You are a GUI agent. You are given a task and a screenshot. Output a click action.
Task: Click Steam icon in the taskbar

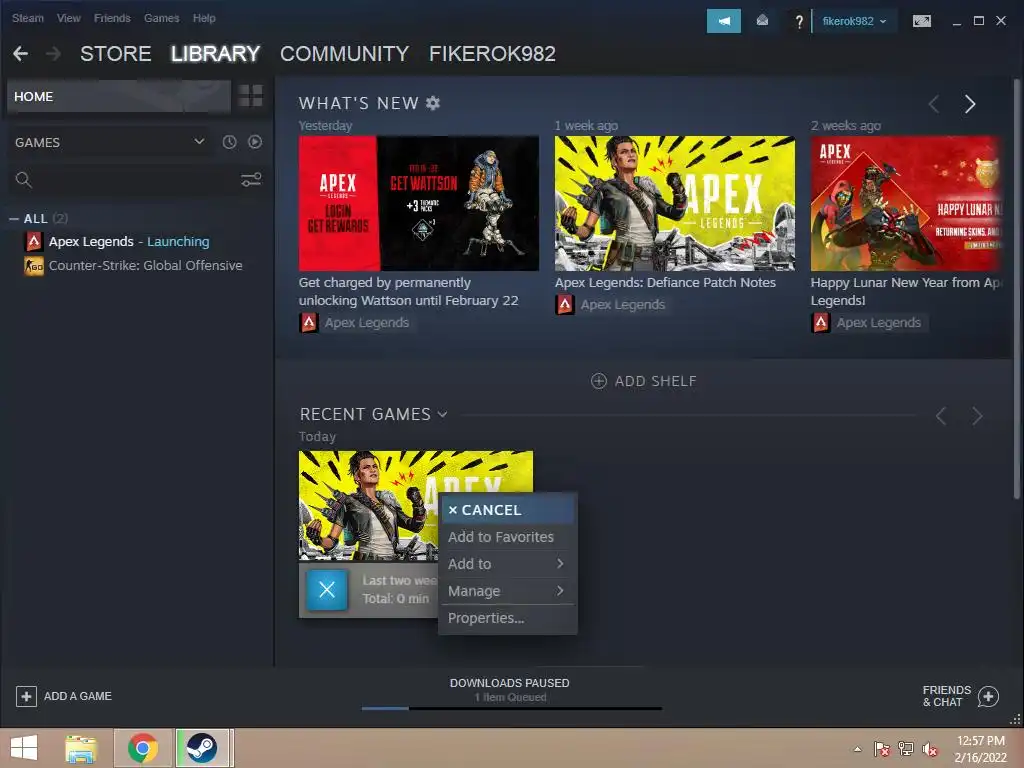click(x=202, y=748)
